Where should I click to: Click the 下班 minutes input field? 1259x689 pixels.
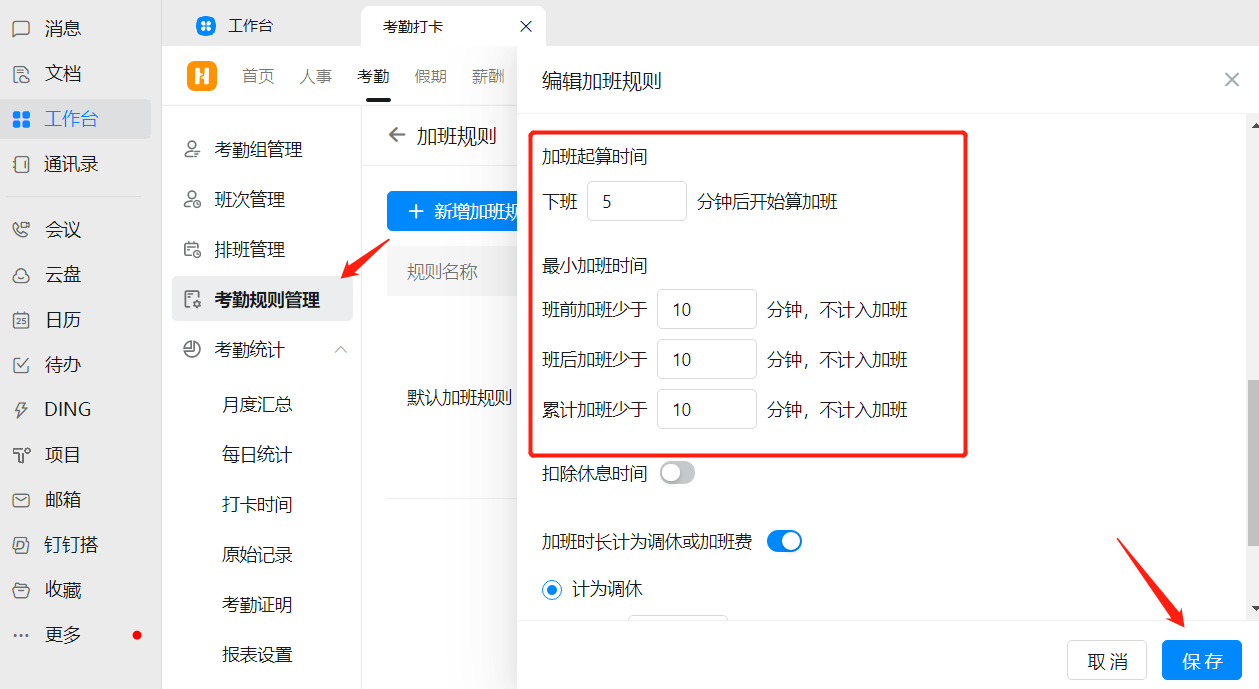pyautogui.click(x=636, y=201)
